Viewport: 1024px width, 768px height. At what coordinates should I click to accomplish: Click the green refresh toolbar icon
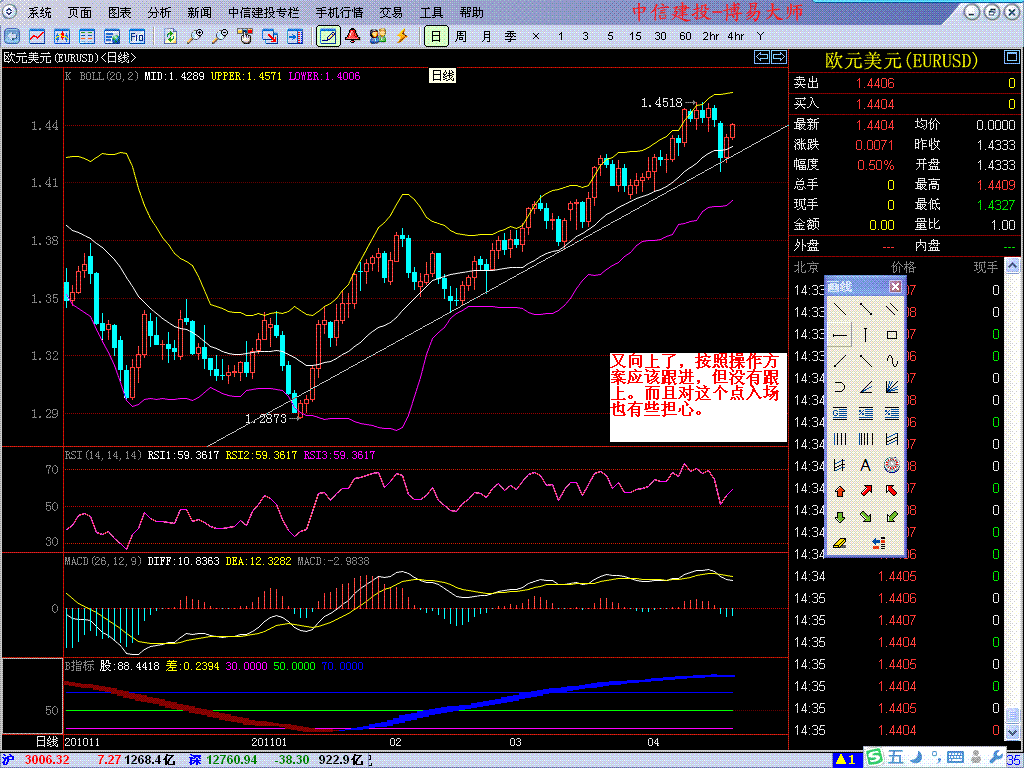click(170, 36)
